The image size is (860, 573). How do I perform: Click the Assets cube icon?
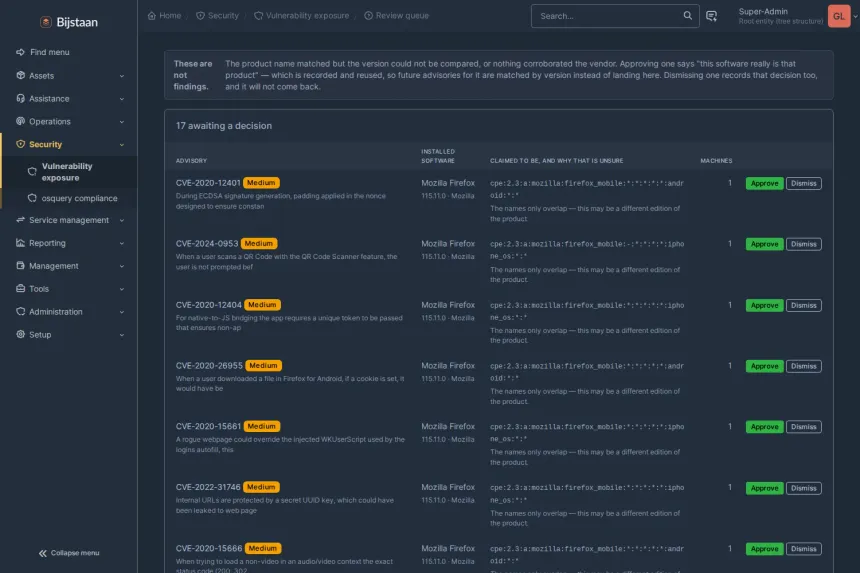pos(20,75)
